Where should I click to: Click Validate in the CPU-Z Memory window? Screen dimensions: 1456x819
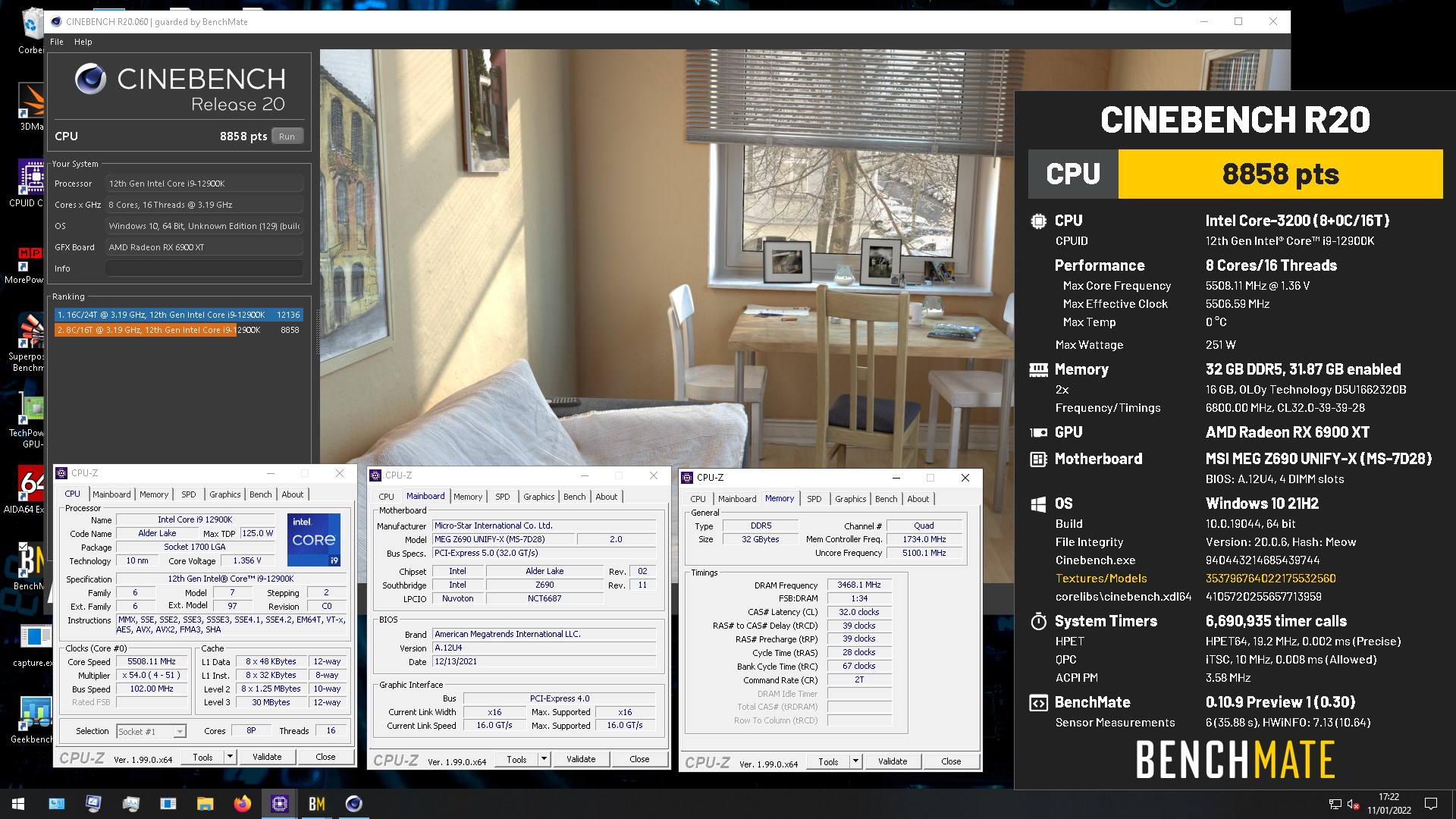point(893,761)
